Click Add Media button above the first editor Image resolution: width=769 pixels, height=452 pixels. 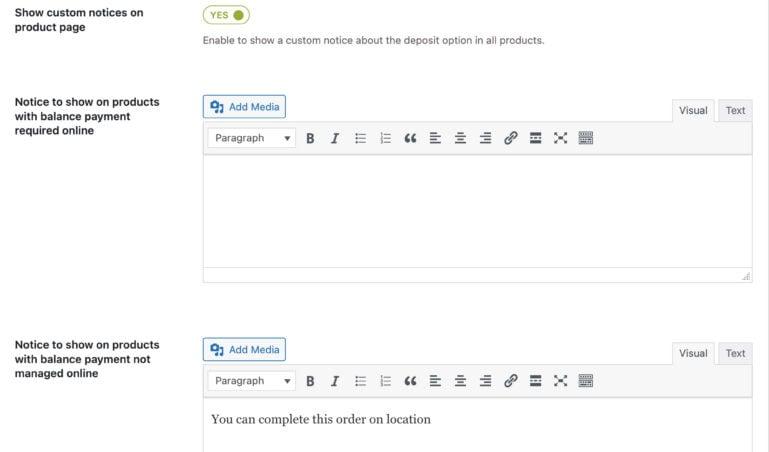coord(244,107)
